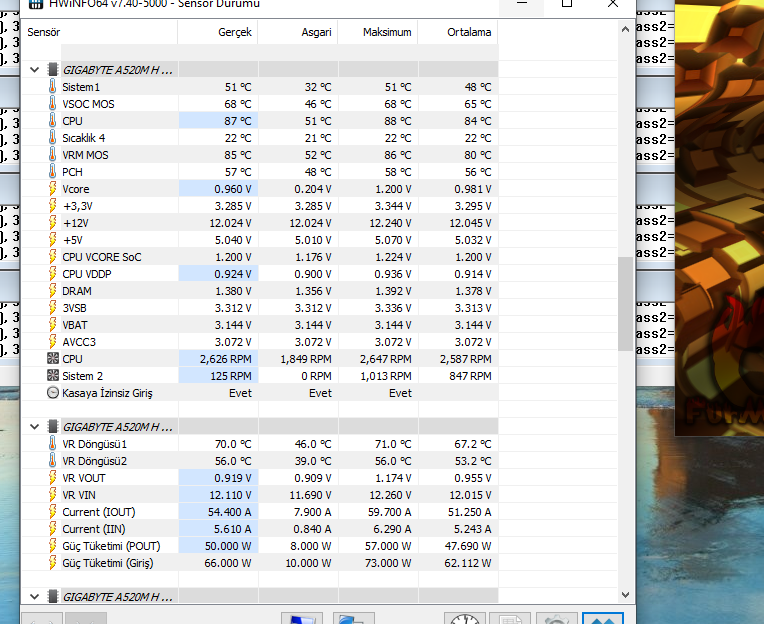Click the Vcore voltage bolt icon
Screen dimensions: 764x624
tap(53, 189)
